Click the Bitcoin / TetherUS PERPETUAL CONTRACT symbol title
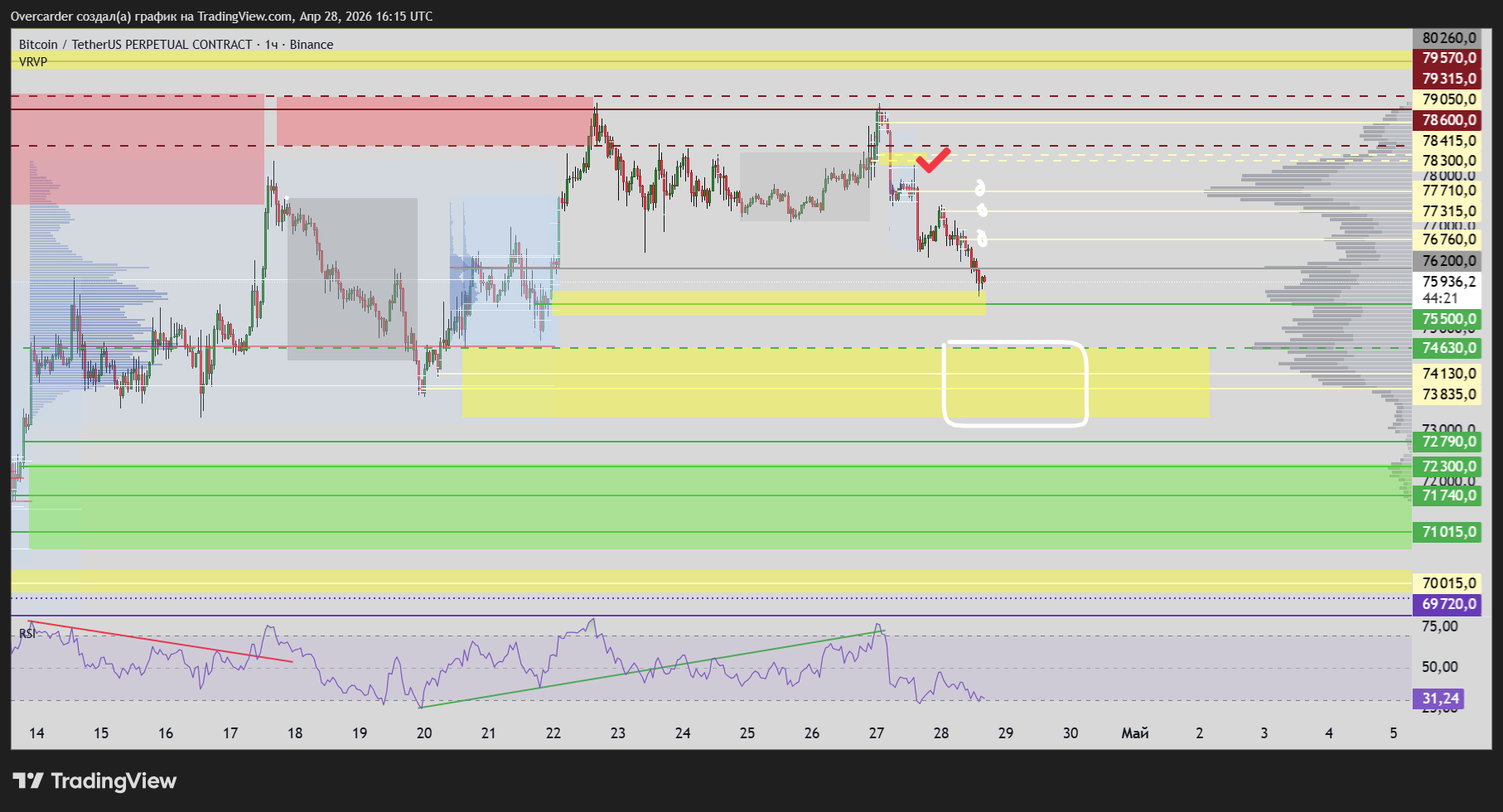The height and width of the screenshot is (812, 1503). click(176, 45)
